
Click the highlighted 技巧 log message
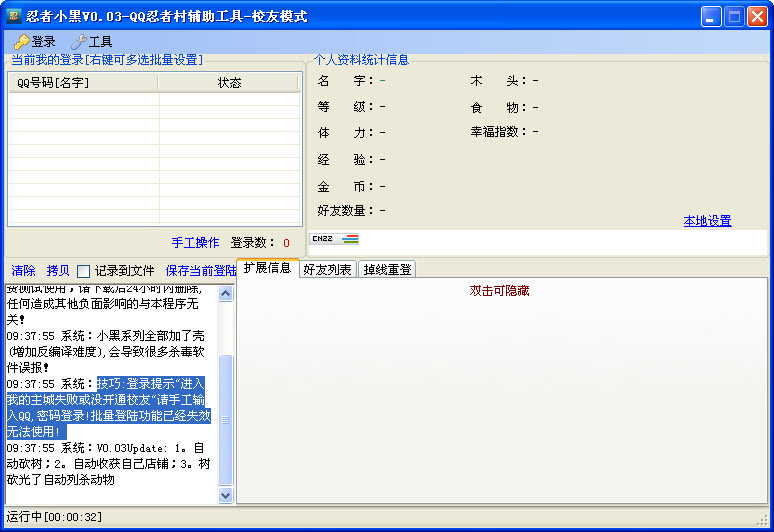109,408
